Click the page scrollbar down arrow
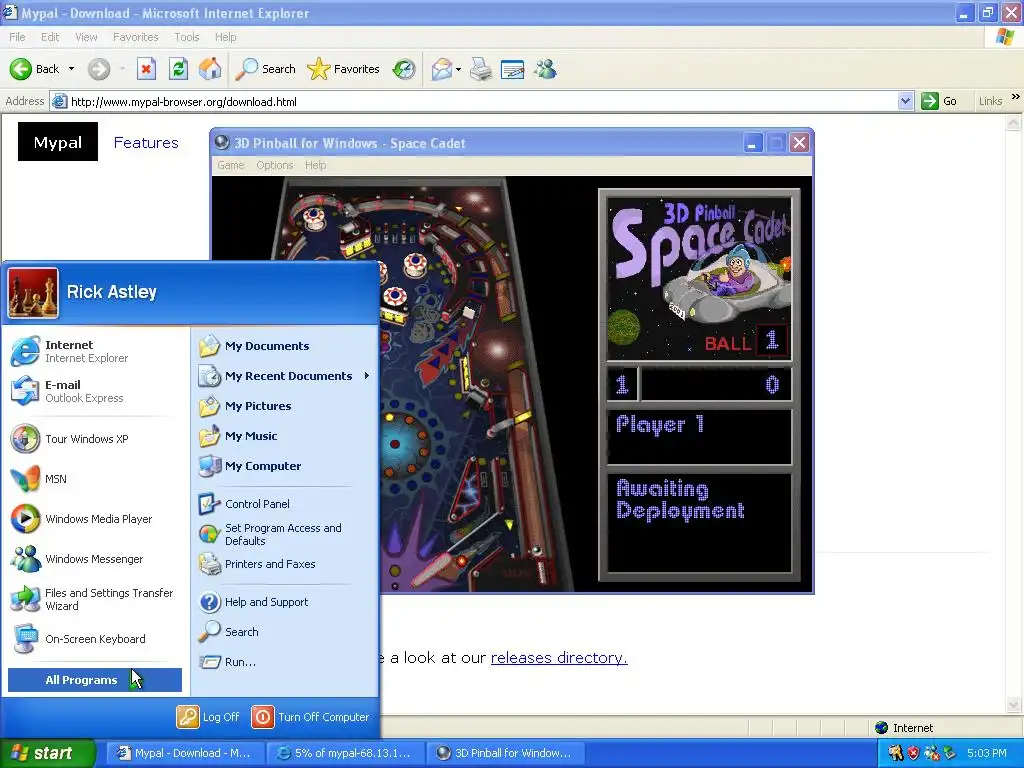The width and height of the screenshot is (1024, 768). [1014, 704]
